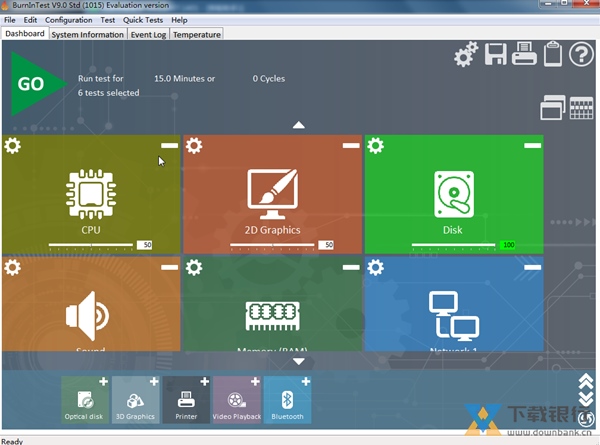Switch to the Temperature tab
Screen dimensions: 600x445
[x=196, y=34]
